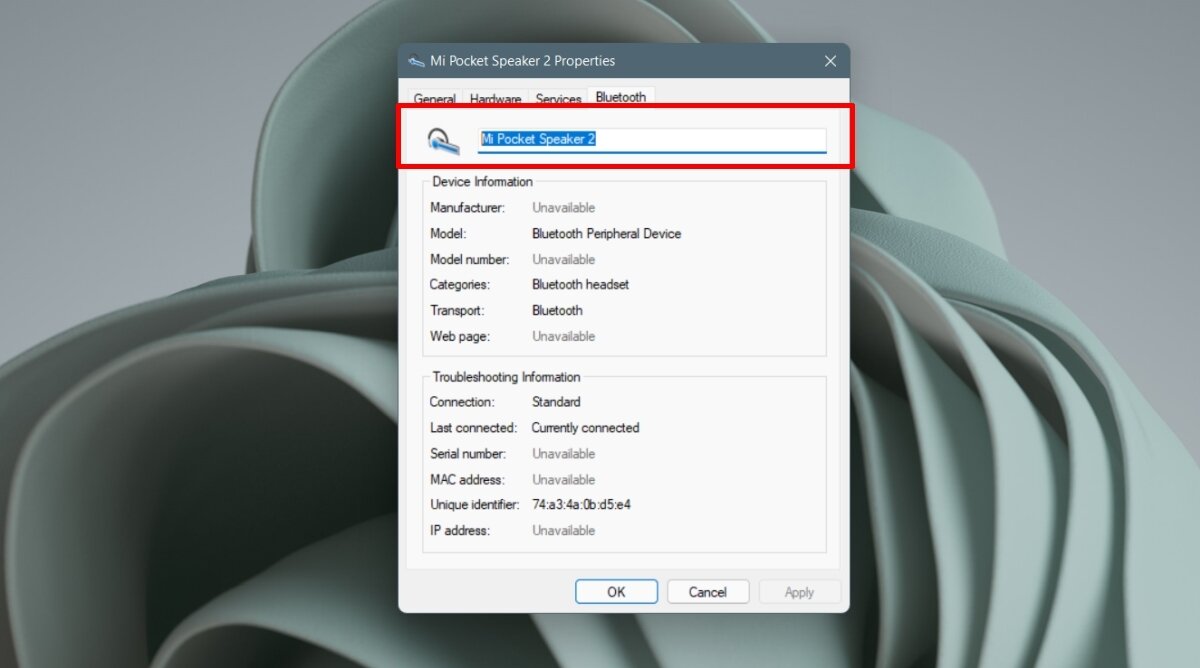1200x668 pixels.
Task: Click the Bluetooth Peripheral Device model text
Action: click(x=606, y=233)
